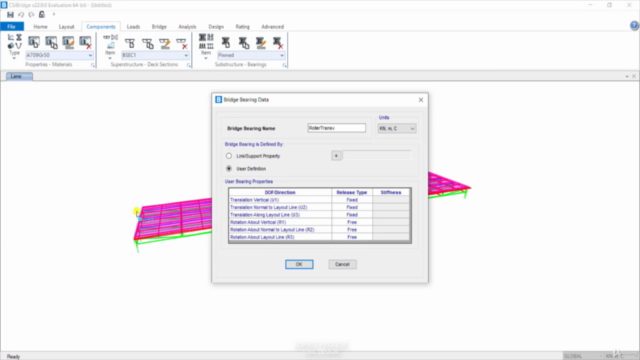Click Release Type for Rotation About Layout Line (R3)
The height and width of the screenshot is (360, 640).
[352, 237]
